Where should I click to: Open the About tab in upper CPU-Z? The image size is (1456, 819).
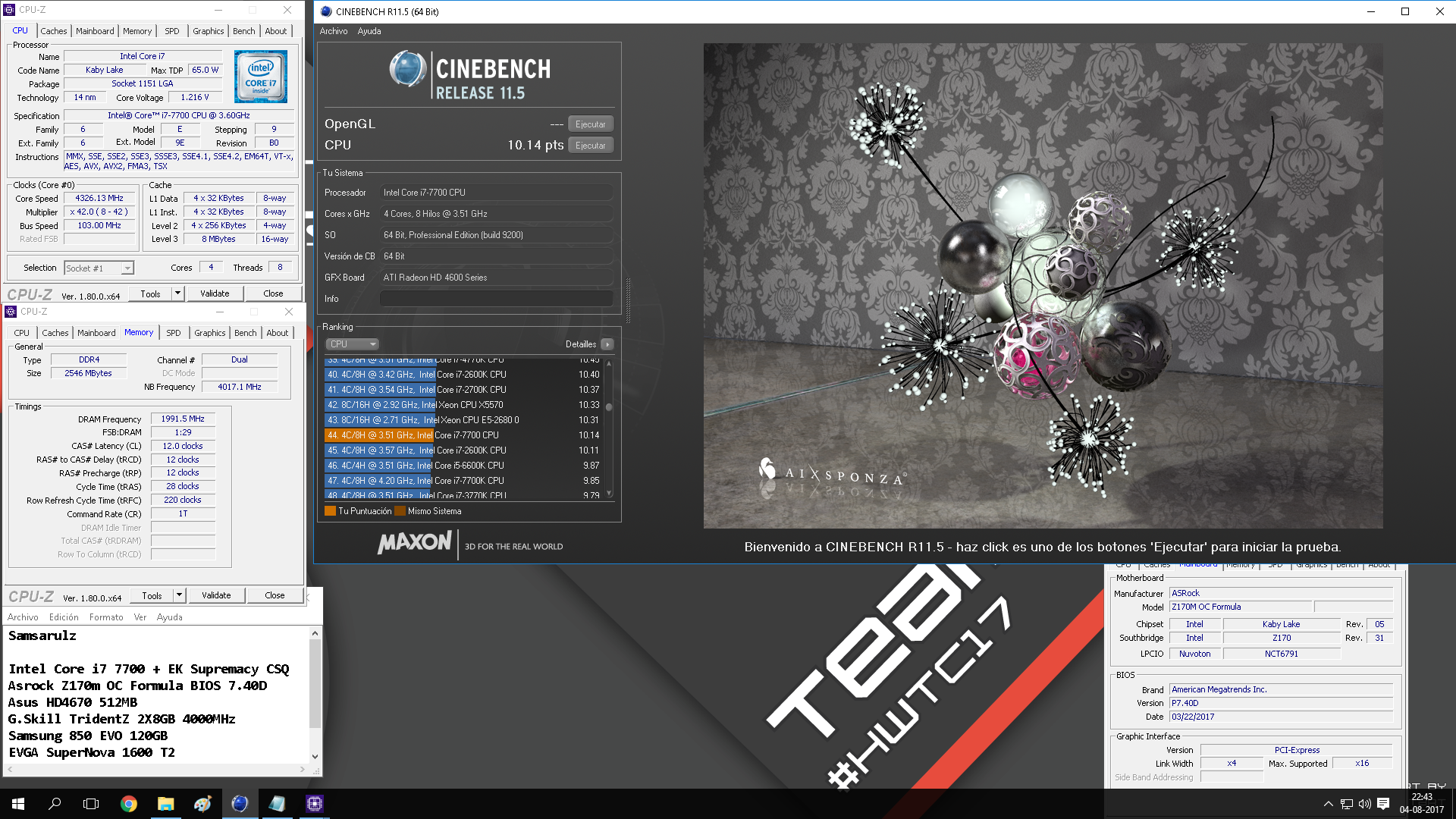pyautogui.click(x=276, y=31)
